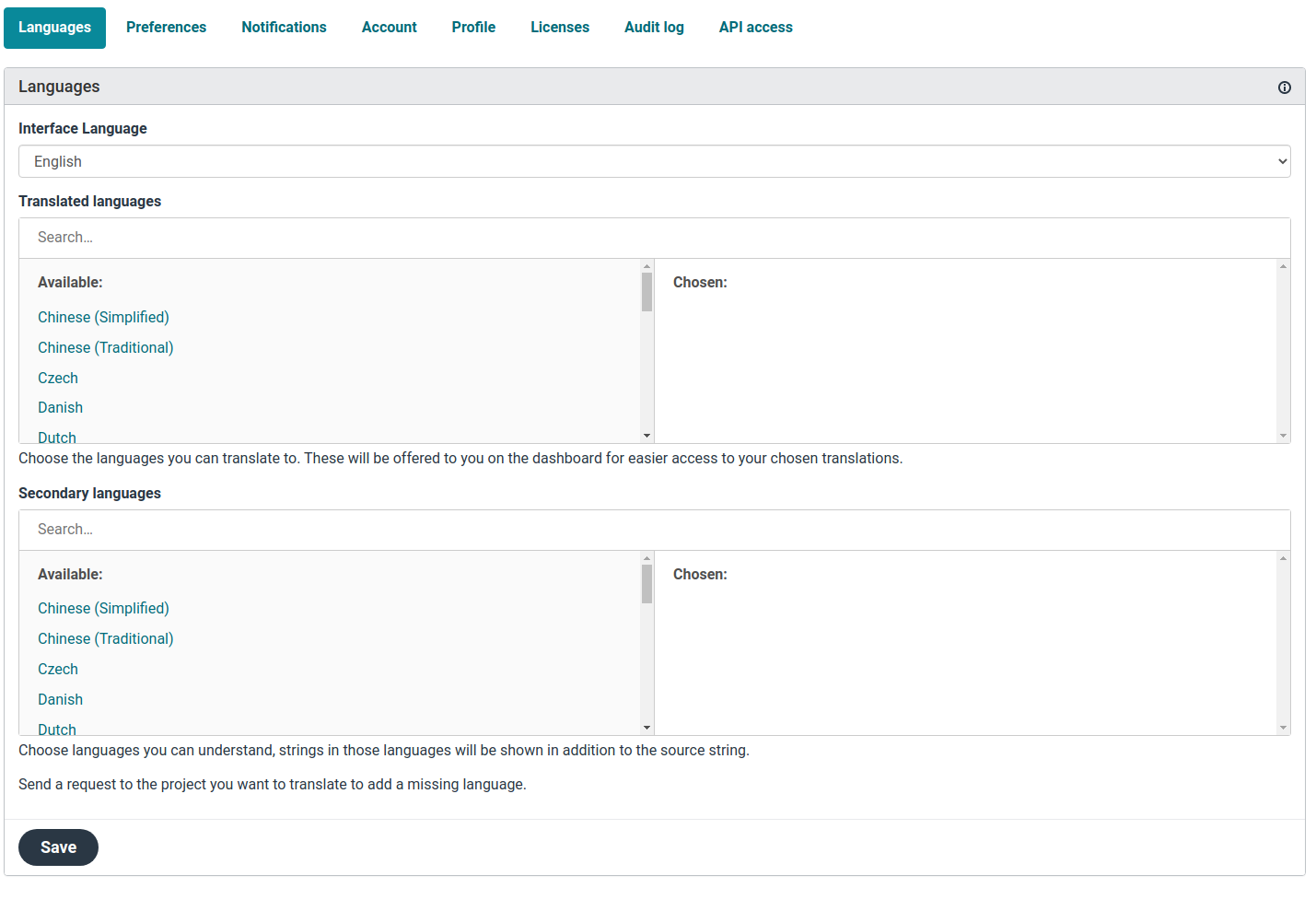Add Czech to translated languages
1316x899 pixels.
(57, 378)
